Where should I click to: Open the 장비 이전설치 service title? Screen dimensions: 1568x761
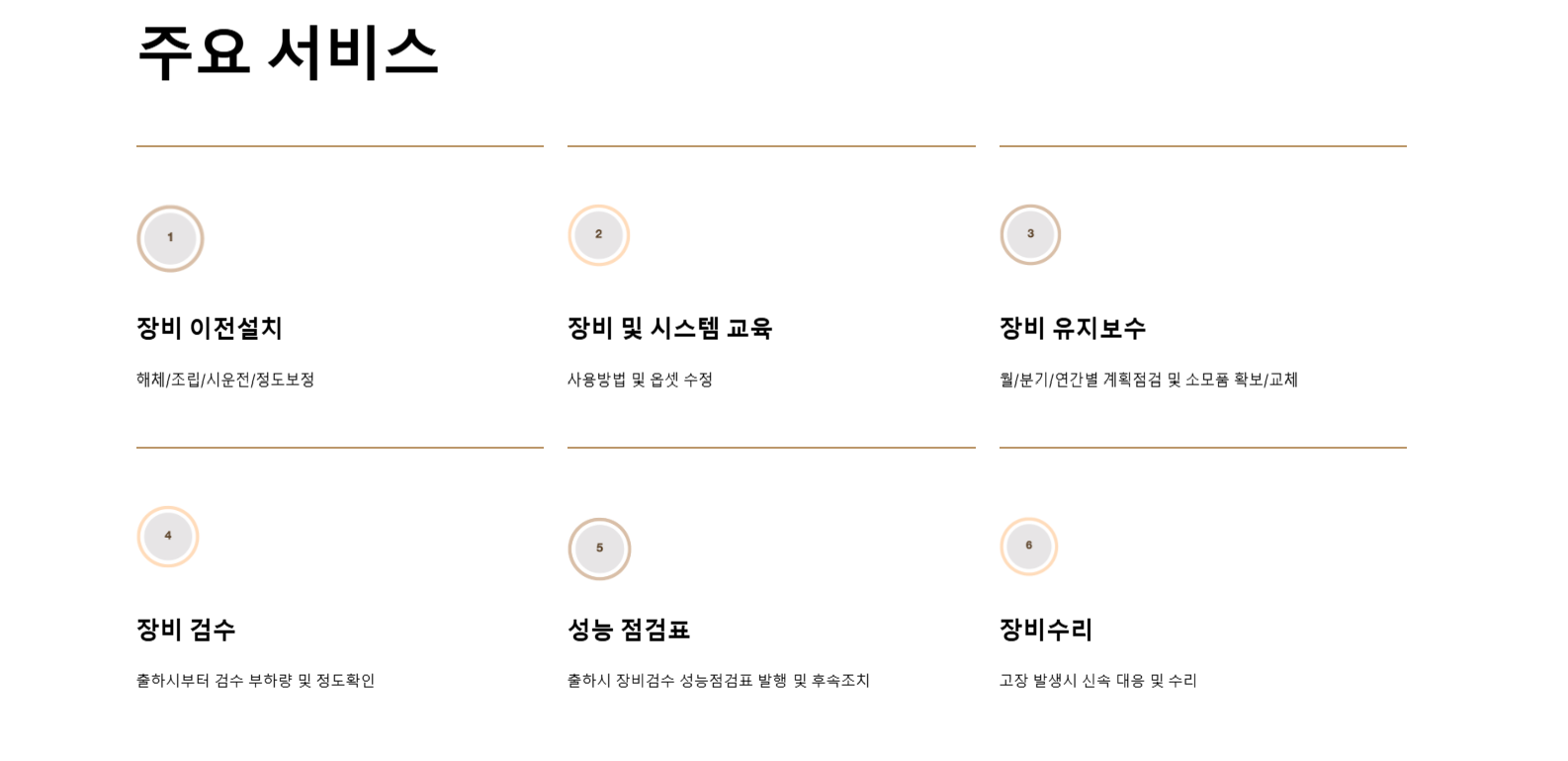210,328
